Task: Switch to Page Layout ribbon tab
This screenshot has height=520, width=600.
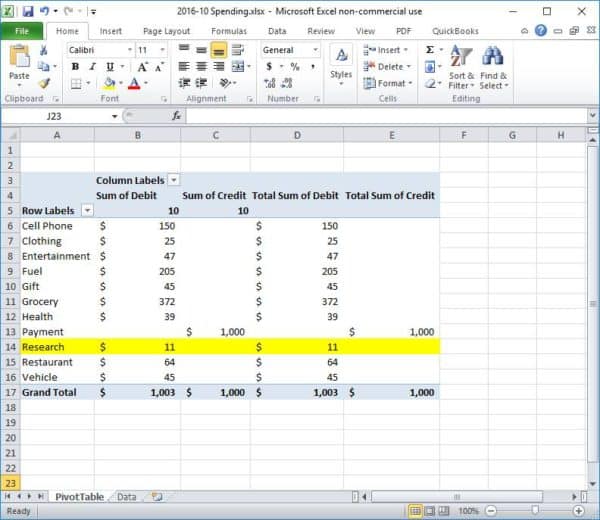Action: (x=166, y=31)
